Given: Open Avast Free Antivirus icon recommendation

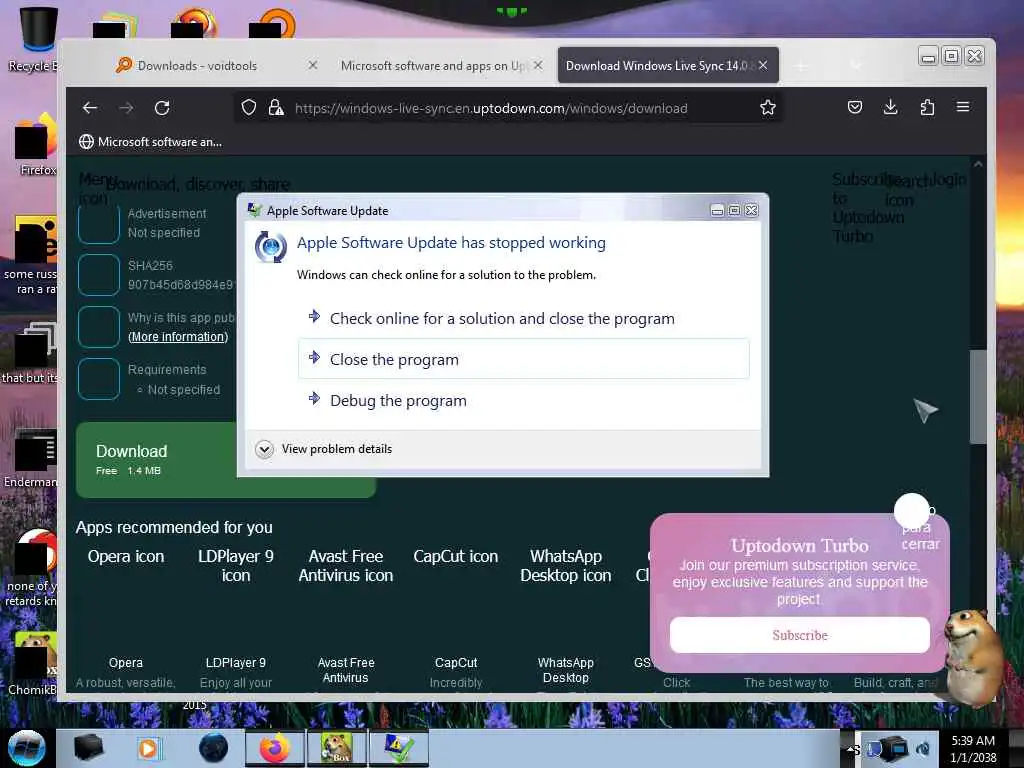Looking at the screenshot, I should 345,566.
